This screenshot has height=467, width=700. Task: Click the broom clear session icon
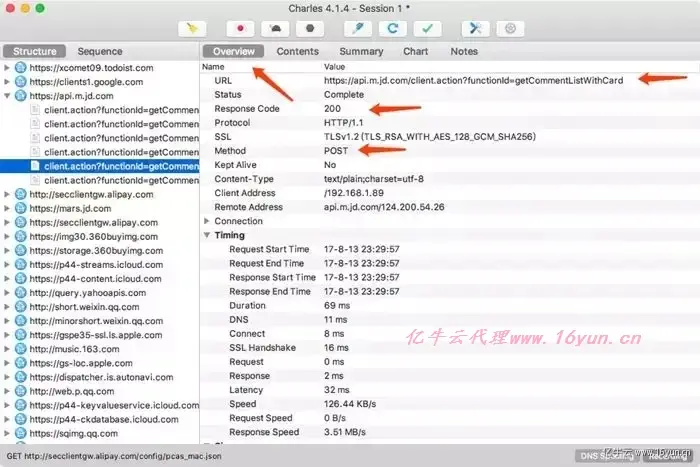(x=192, y=29)
